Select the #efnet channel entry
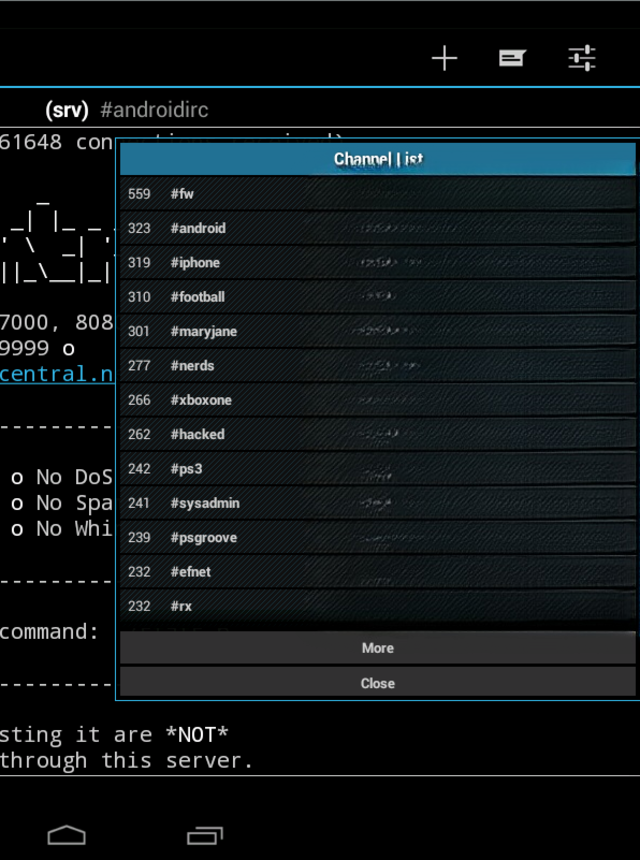 pos(377,572)
